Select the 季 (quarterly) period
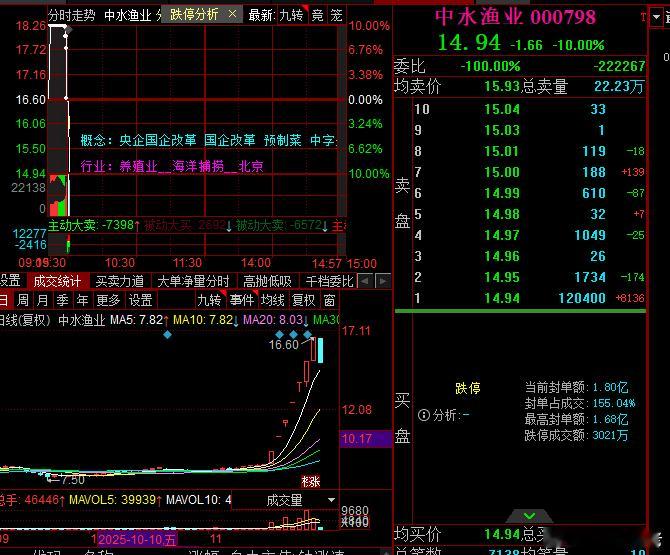The width and height of the screenshot is (670, 555). coord(62,300)
